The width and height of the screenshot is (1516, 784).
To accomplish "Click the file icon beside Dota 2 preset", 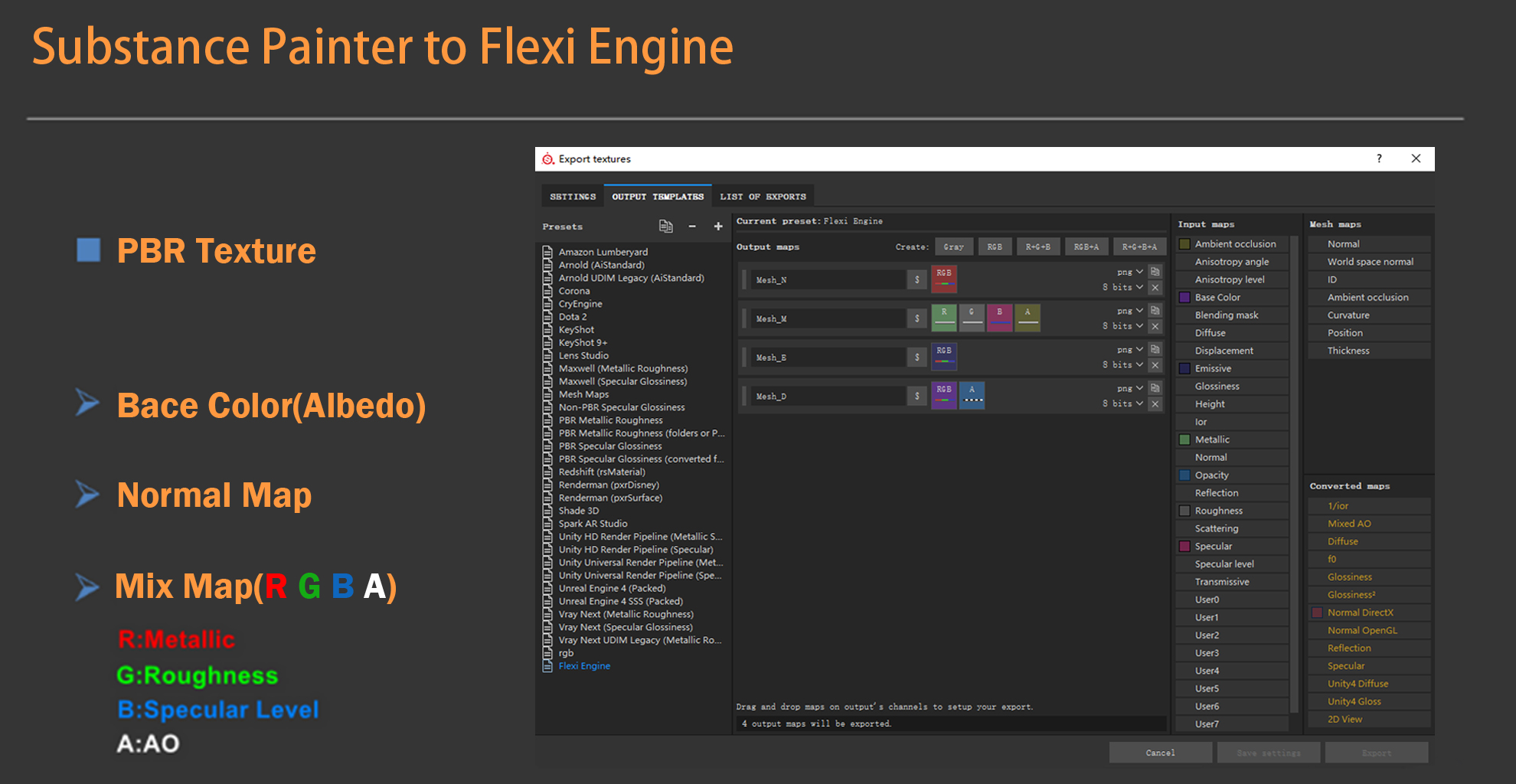I will pyautogui.click(x=547, y=317).
